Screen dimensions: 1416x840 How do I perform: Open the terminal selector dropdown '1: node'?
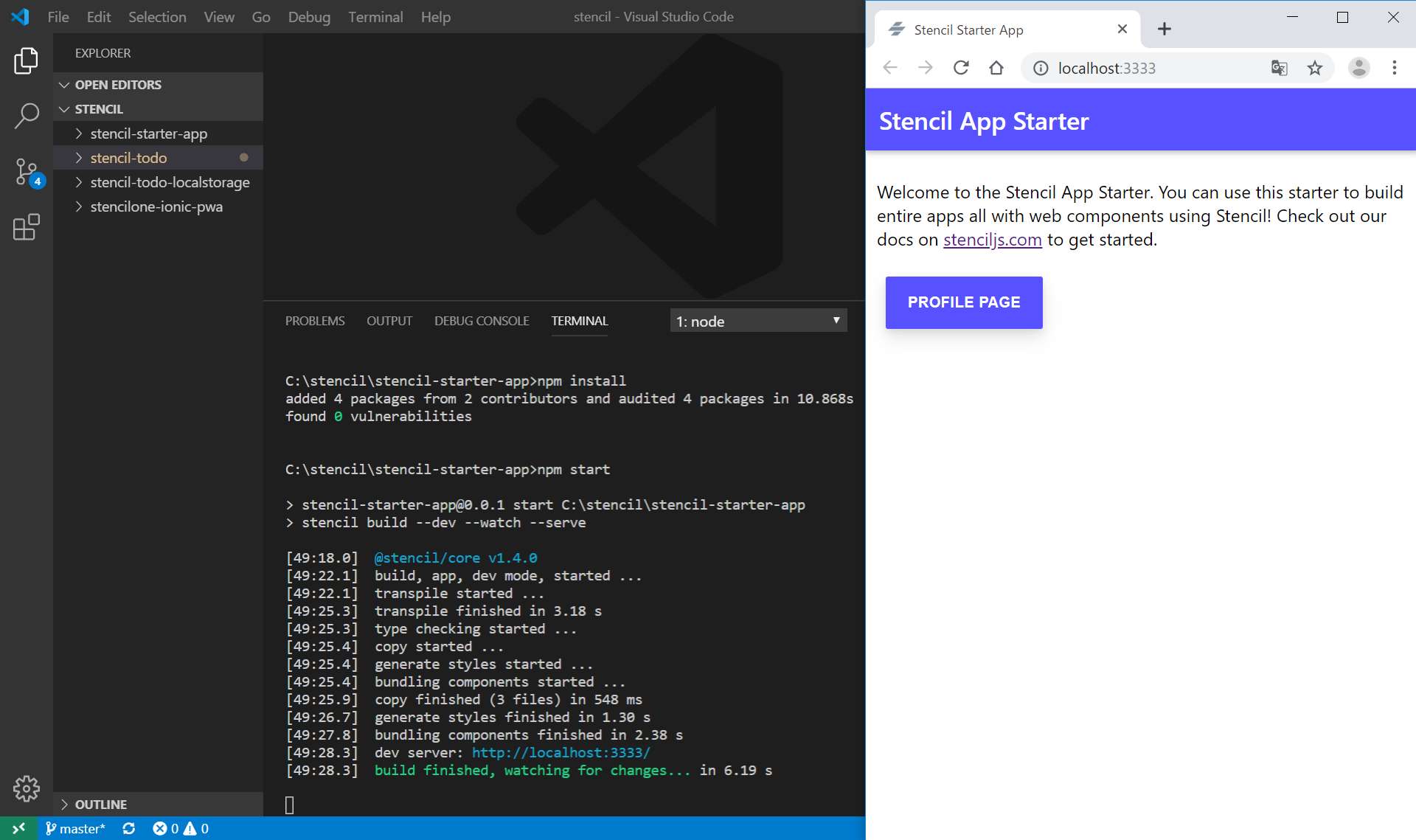(758, 321)
